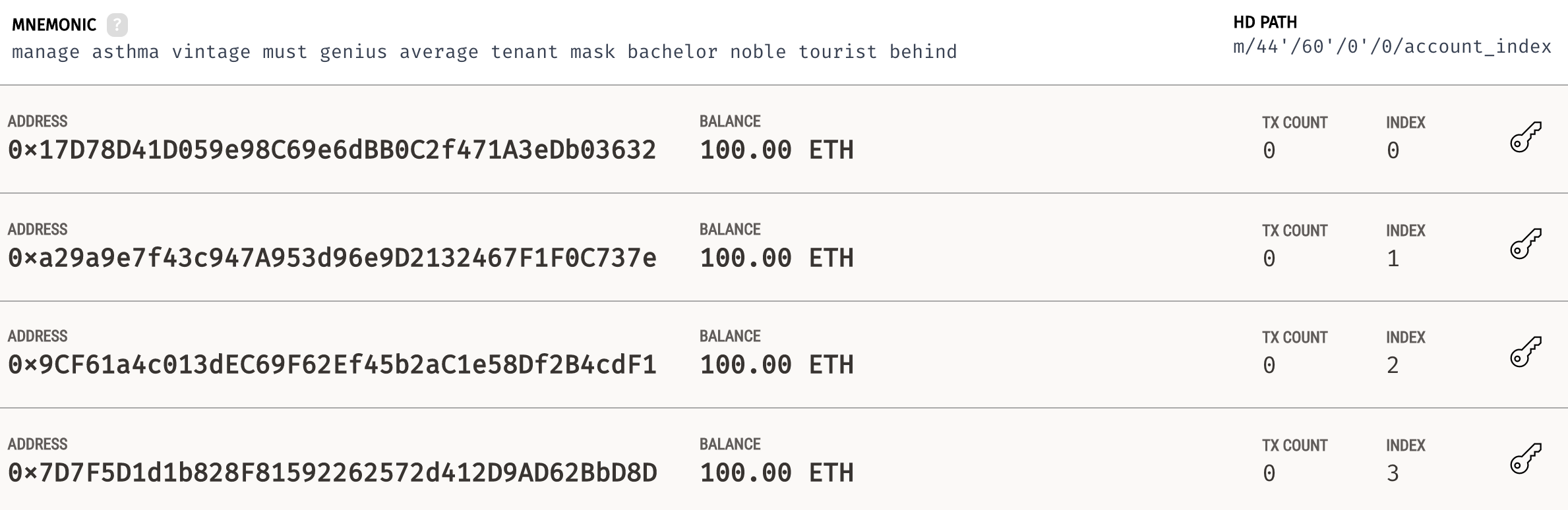Click the HD PATH heading
Screen dimensions: 1568x510
pyautogui.click(x=1265, y=22)
